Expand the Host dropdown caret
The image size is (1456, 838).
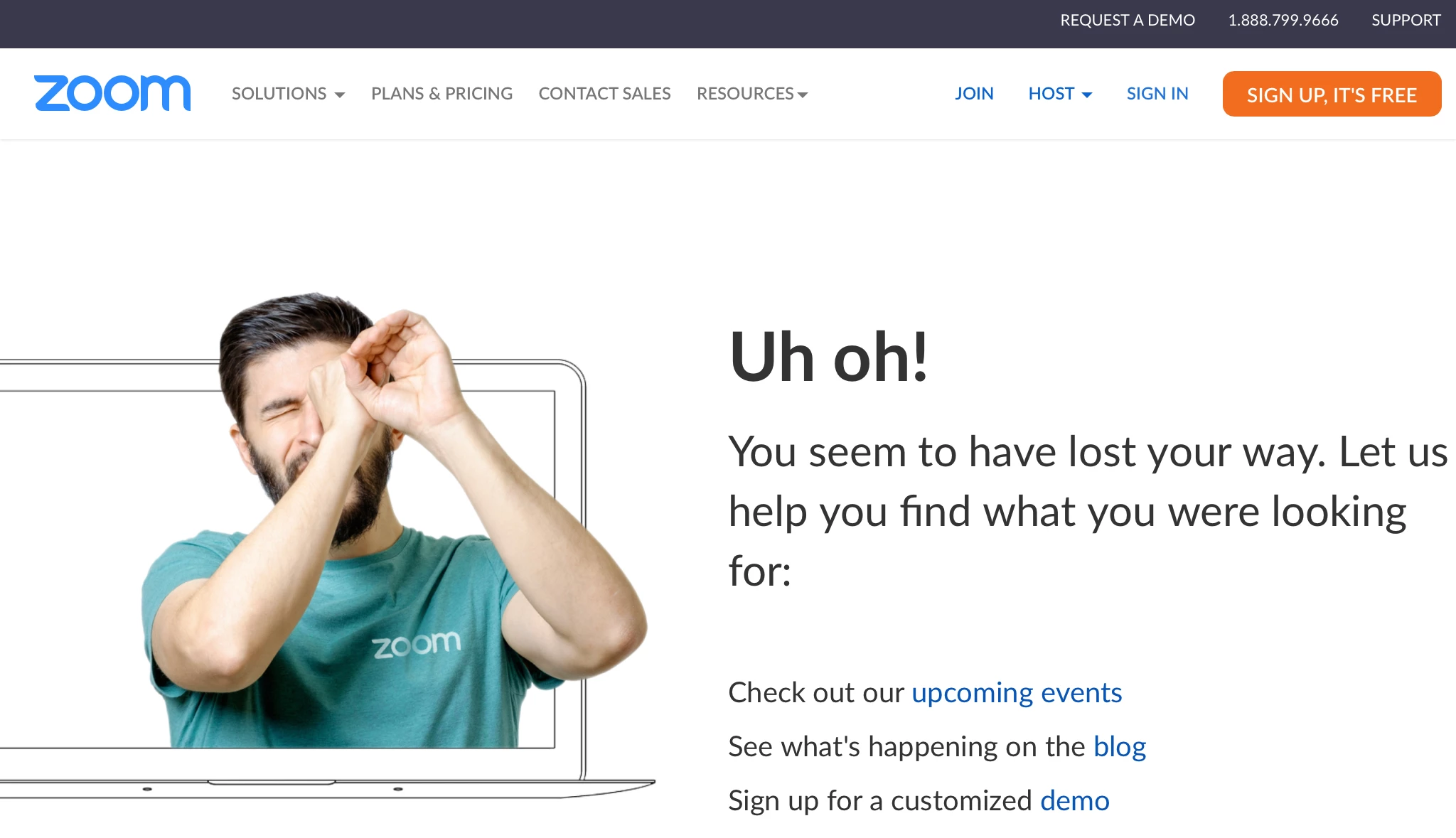click(x=1086, y=95)
